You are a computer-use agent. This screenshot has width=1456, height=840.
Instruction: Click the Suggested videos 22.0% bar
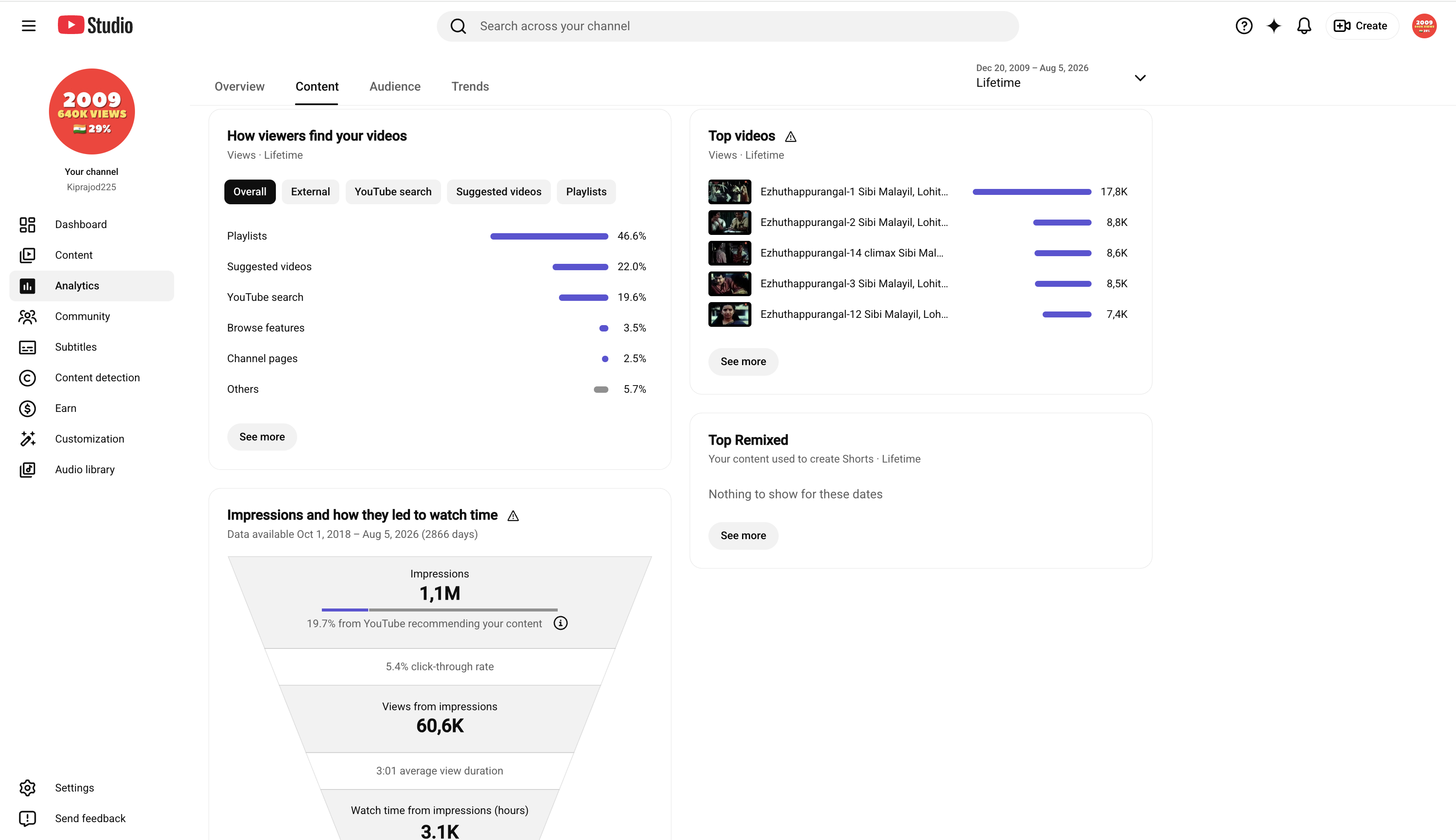click(x=580, y=266)
